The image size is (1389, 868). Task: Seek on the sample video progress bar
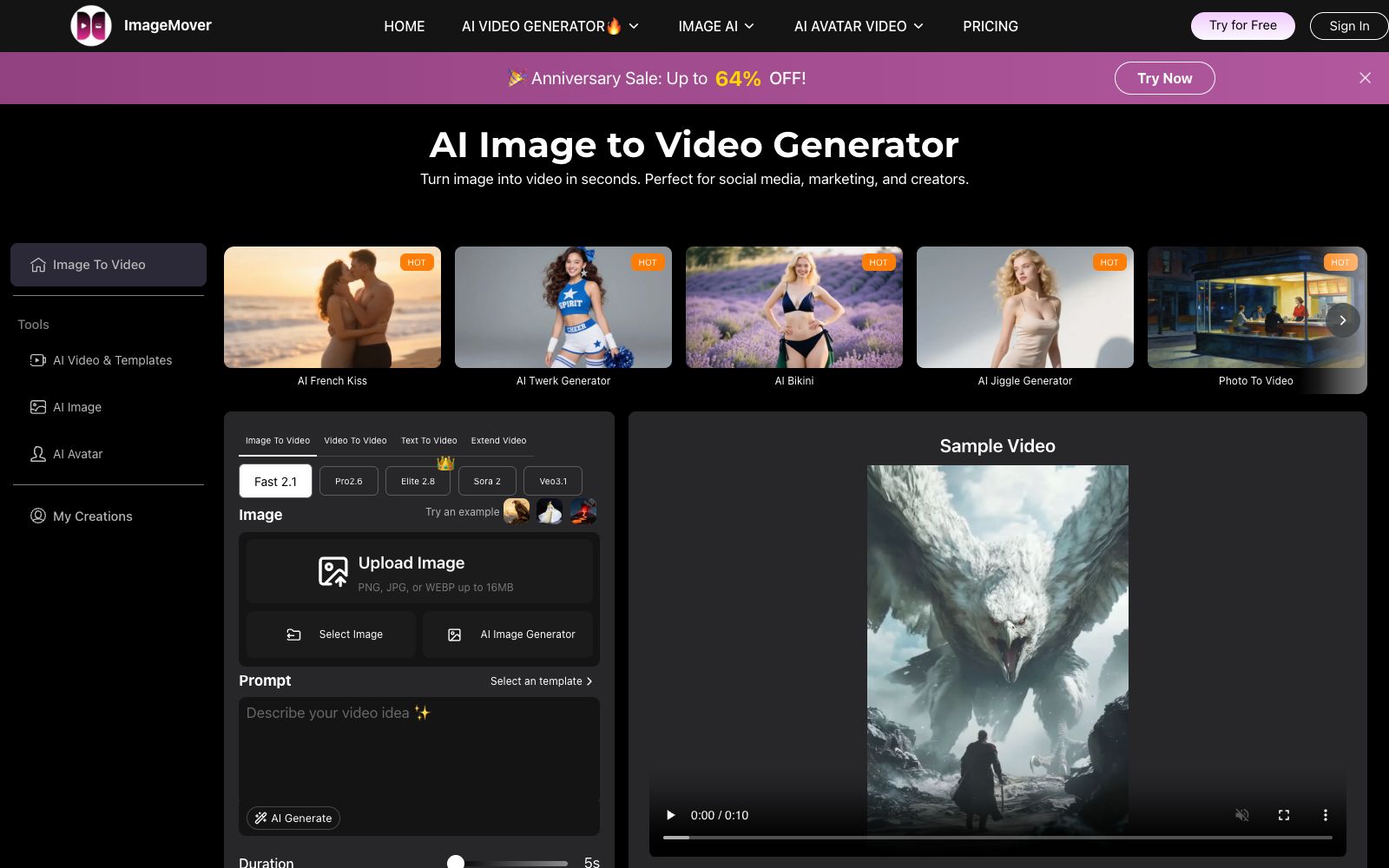pyautogui.click(x=997, y=838)
